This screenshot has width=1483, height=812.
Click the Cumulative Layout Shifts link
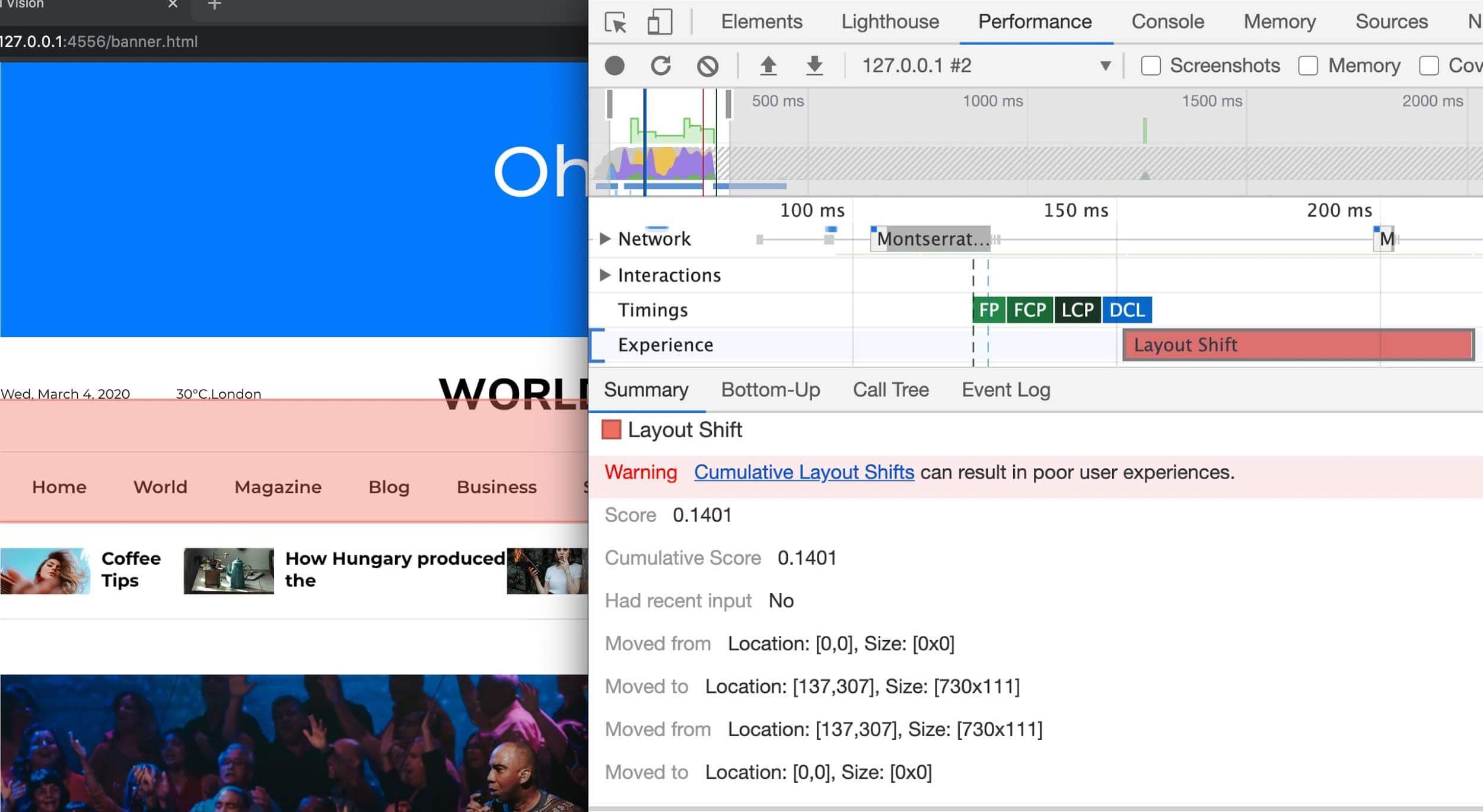click(804, 472)
